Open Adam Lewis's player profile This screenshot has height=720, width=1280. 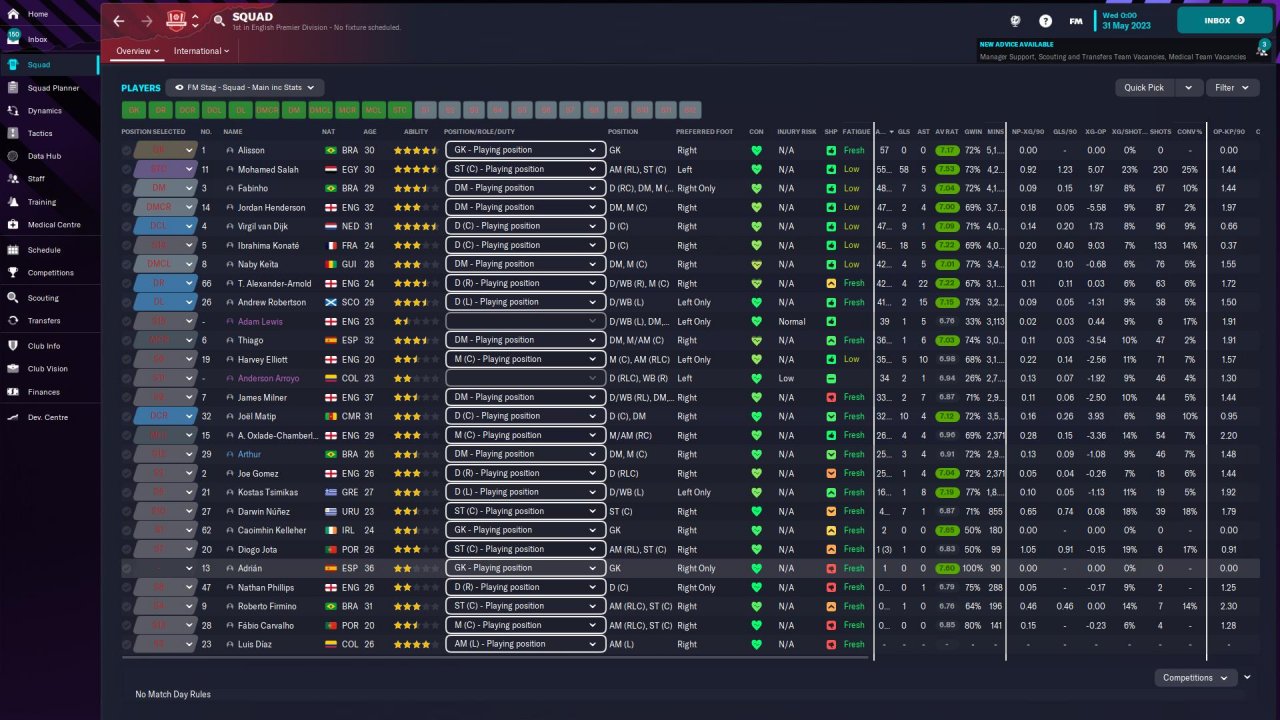[260, 321]
